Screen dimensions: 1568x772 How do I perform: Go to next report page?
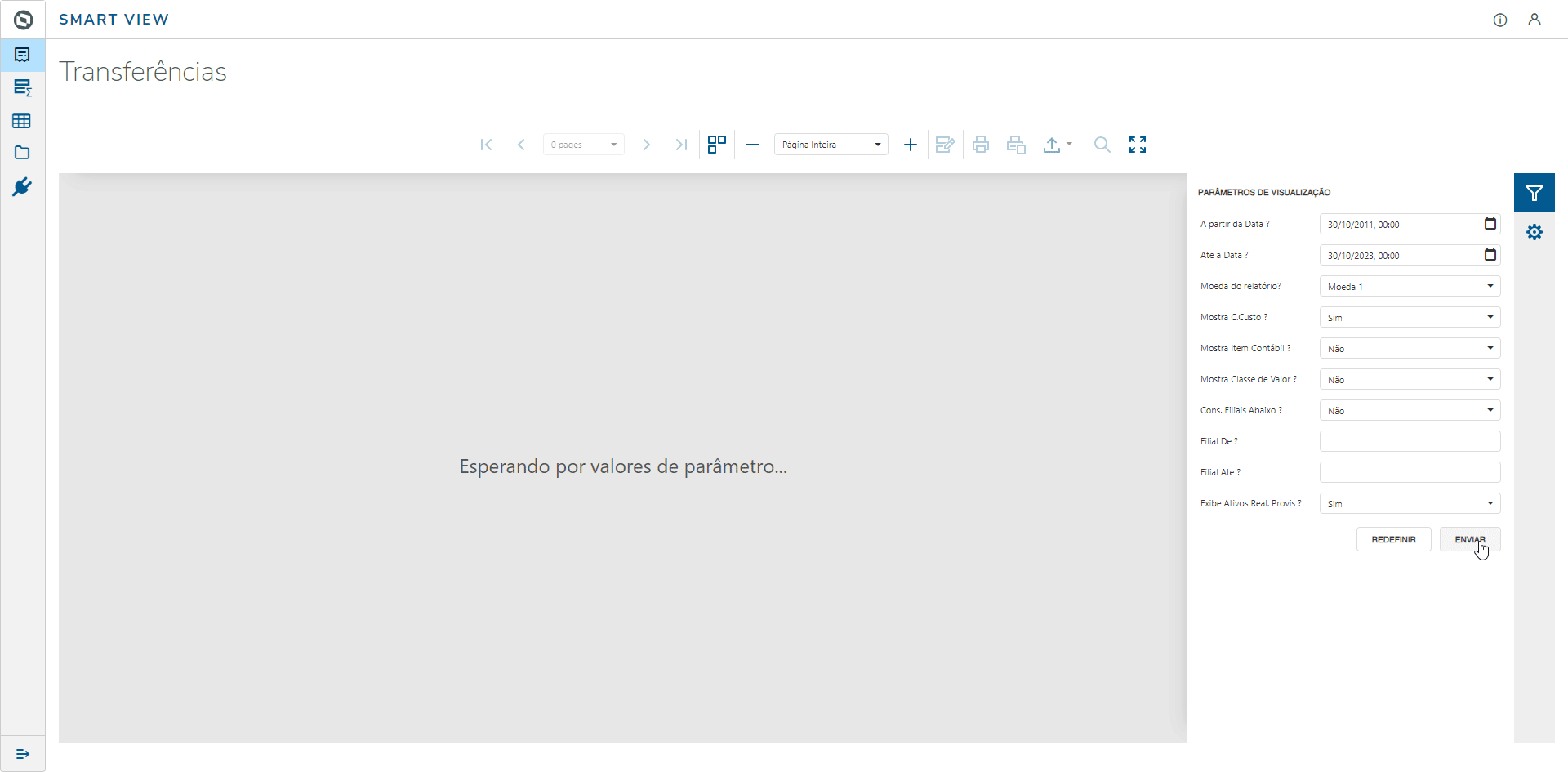646,145
